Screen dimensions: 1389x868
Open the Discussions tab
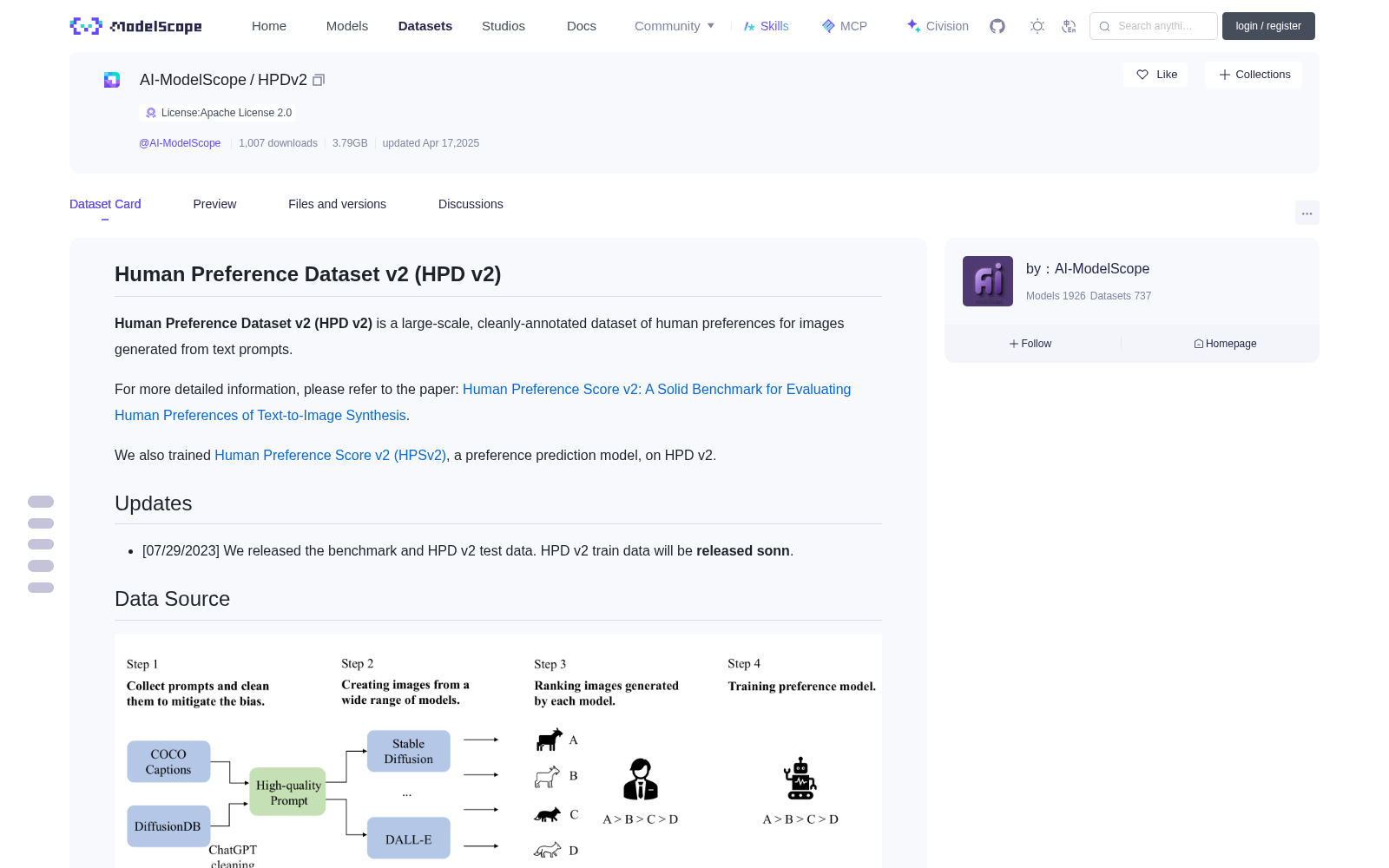pyautogui.click(x=471, y=204)
